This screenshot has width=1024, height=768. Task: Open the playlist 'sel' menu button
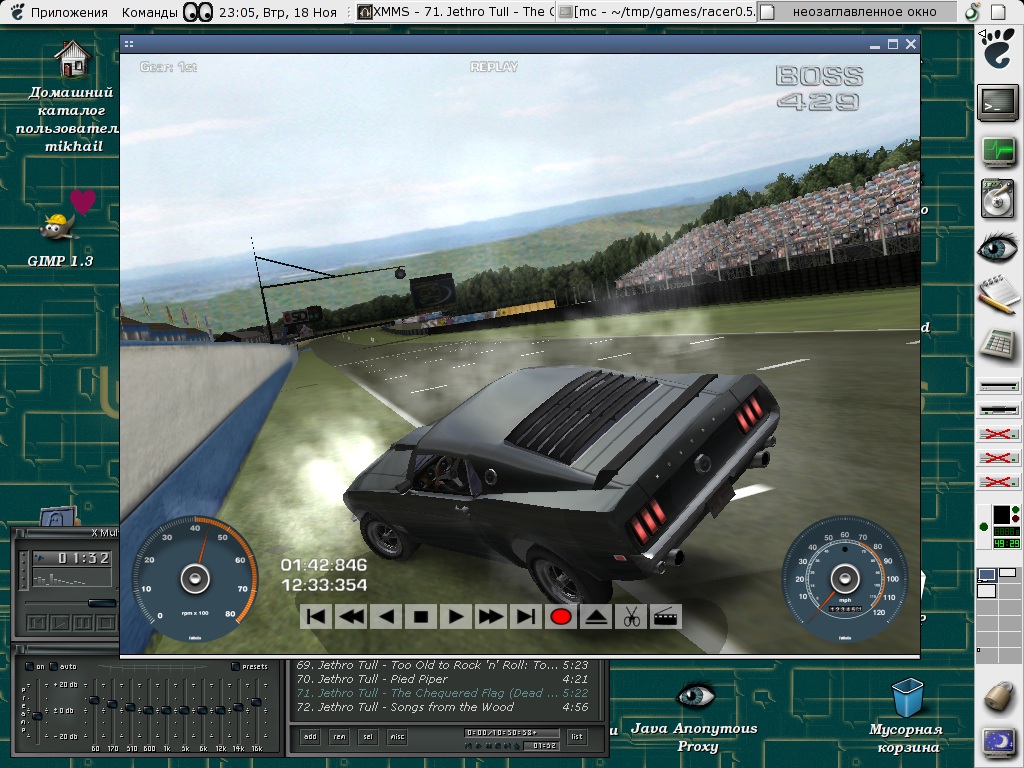[368, 737]
